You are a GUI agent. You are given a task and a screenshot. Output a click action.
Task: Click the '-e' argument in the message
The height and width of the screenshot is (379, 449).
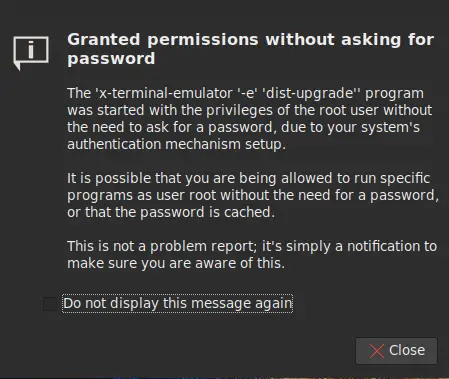[x=247, y=93]
